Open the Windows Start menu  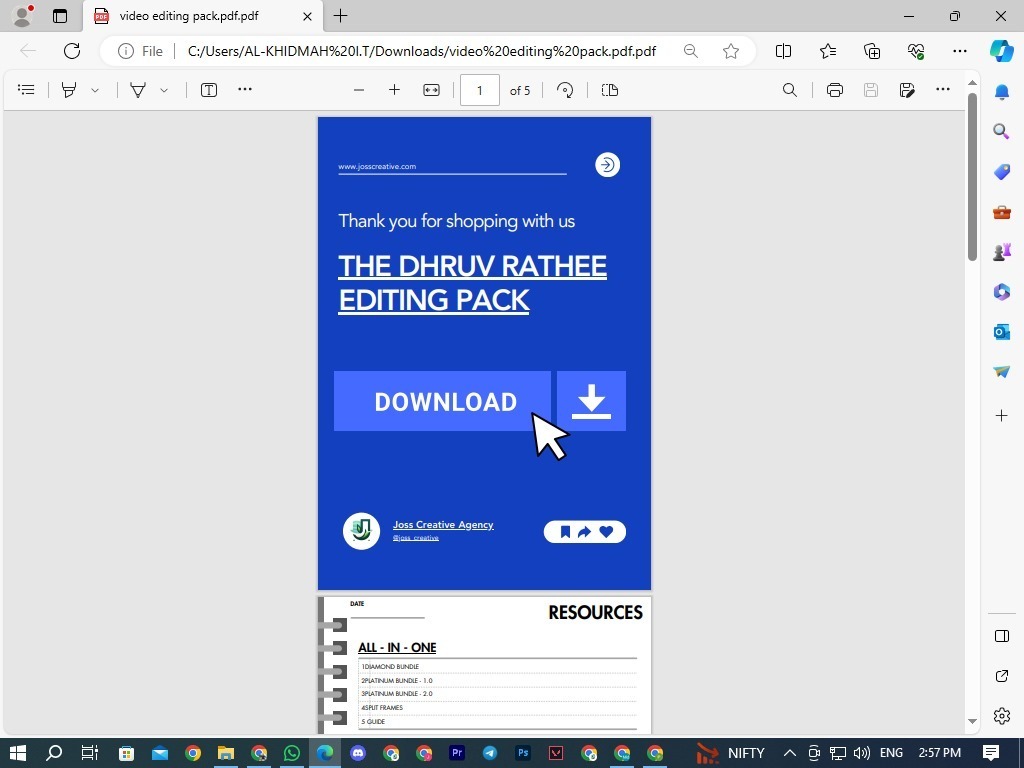(18, 753)
